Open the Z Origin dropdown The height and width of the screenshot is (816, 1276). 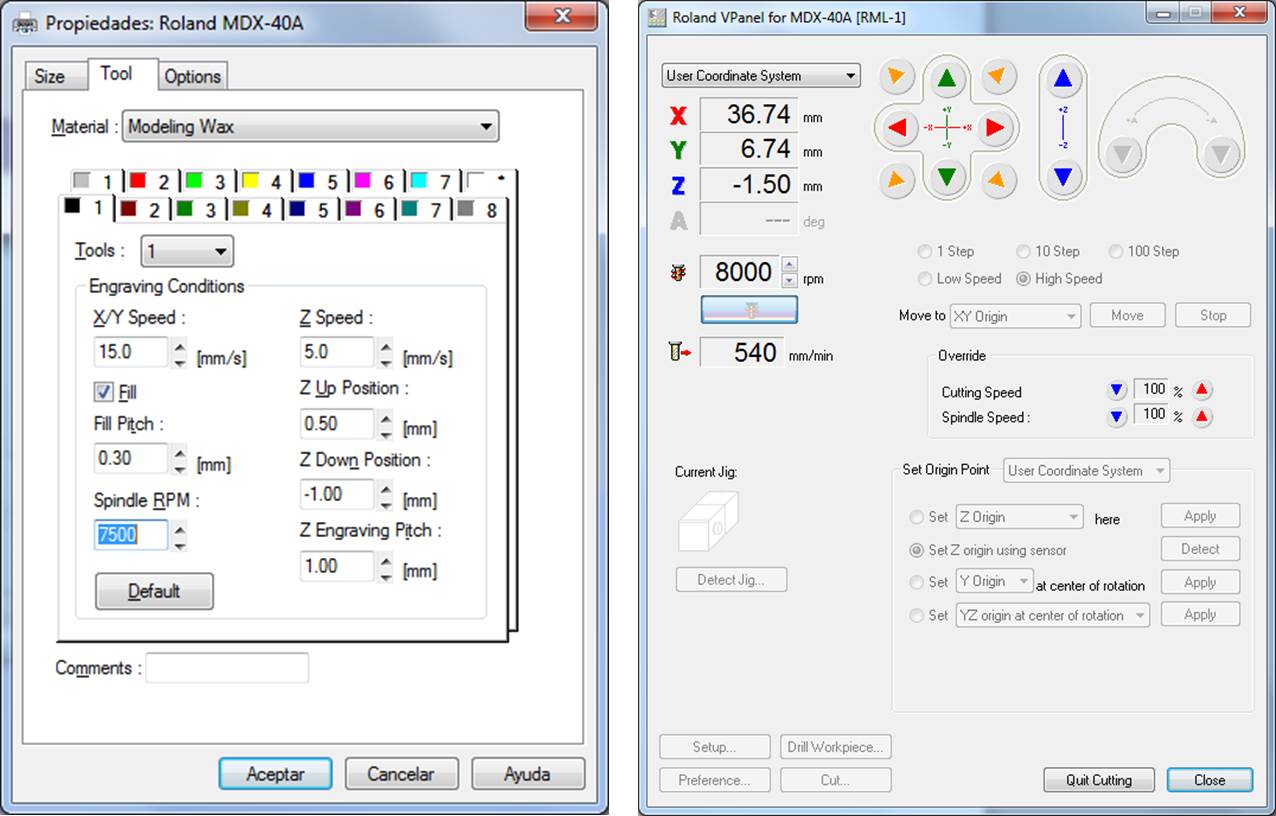pyautogui.click(x=1020, y=517)
